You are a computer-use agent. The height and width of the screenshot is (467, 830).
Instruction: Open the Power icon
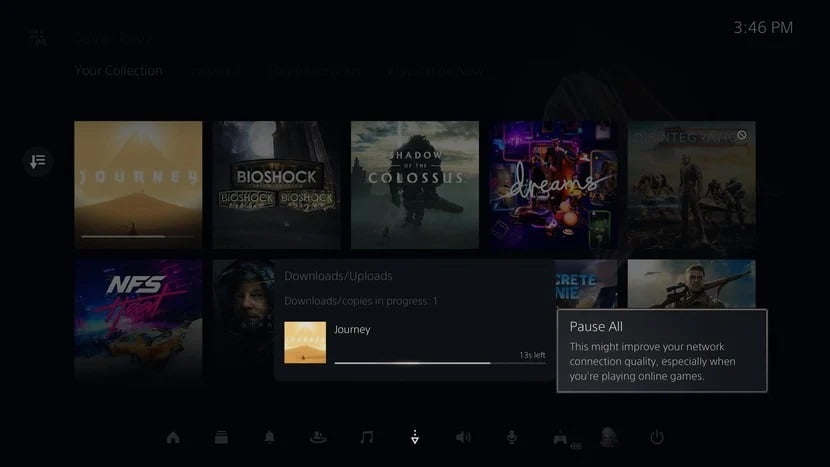coord(657,437)
